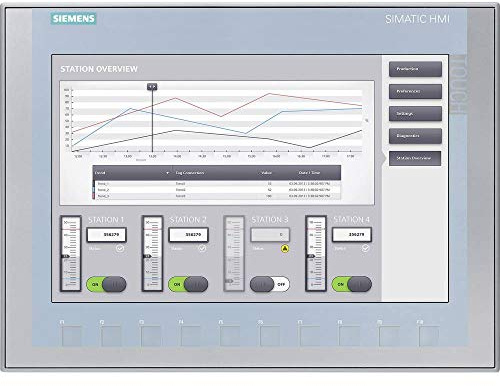Screen dimensions: 500x386
Task: Open the Preferences screen button
Action: coord(415,91)
